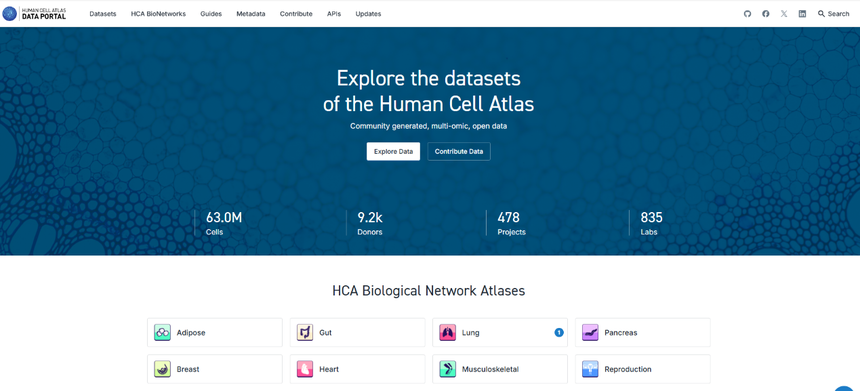This screenshot has width=860, height=391.
Task: Open the Metadata menu item
Action: coord(251,14)
